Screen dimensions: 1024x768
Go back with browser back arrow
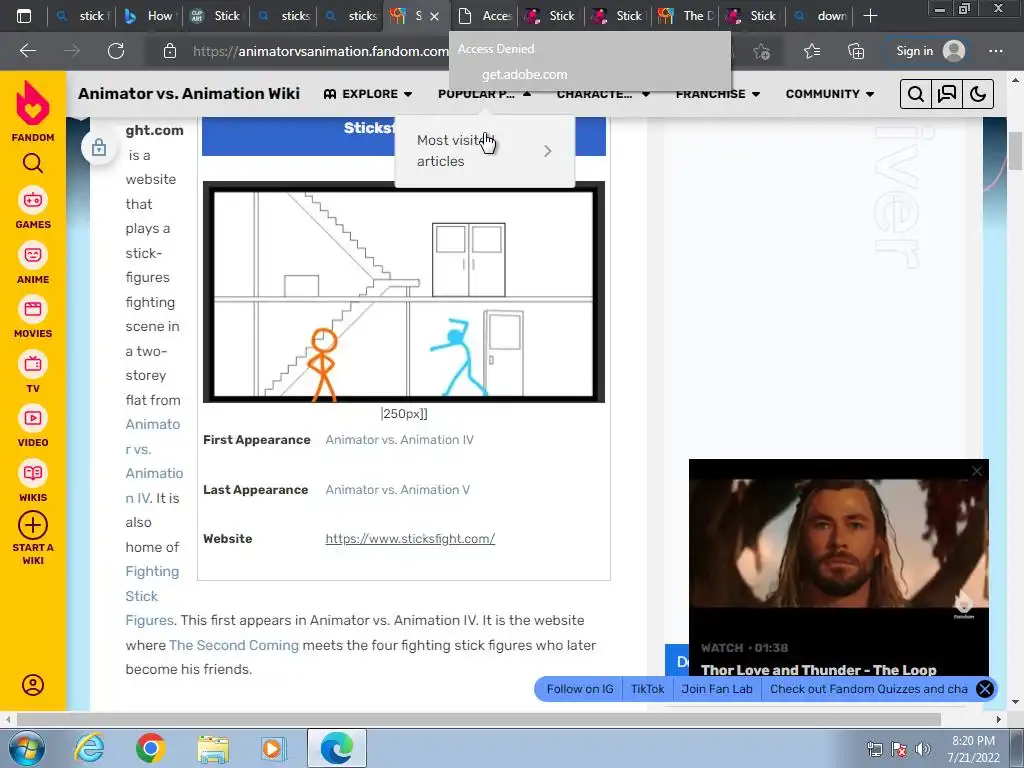[28, 51]
